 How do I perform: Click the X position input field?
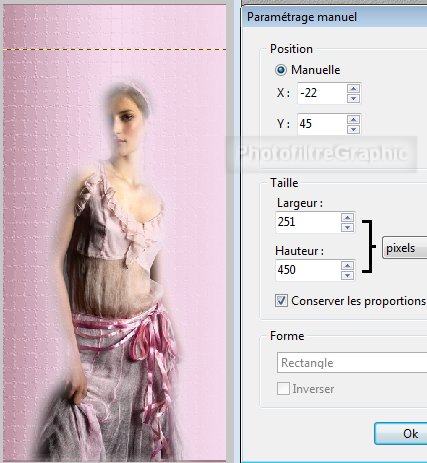tap(322, 93)
